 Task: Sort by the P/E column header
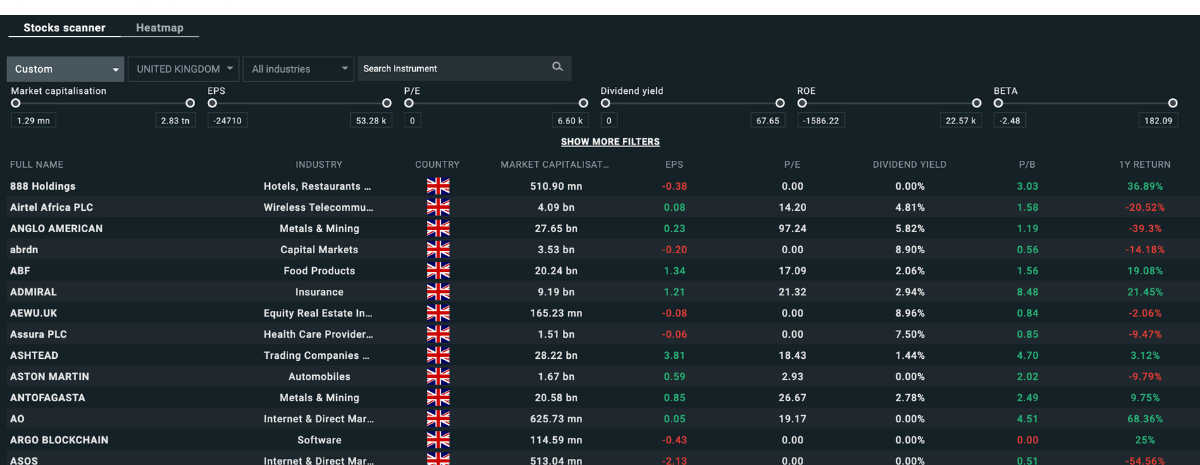pyautogui.click(x=792, y=165)
